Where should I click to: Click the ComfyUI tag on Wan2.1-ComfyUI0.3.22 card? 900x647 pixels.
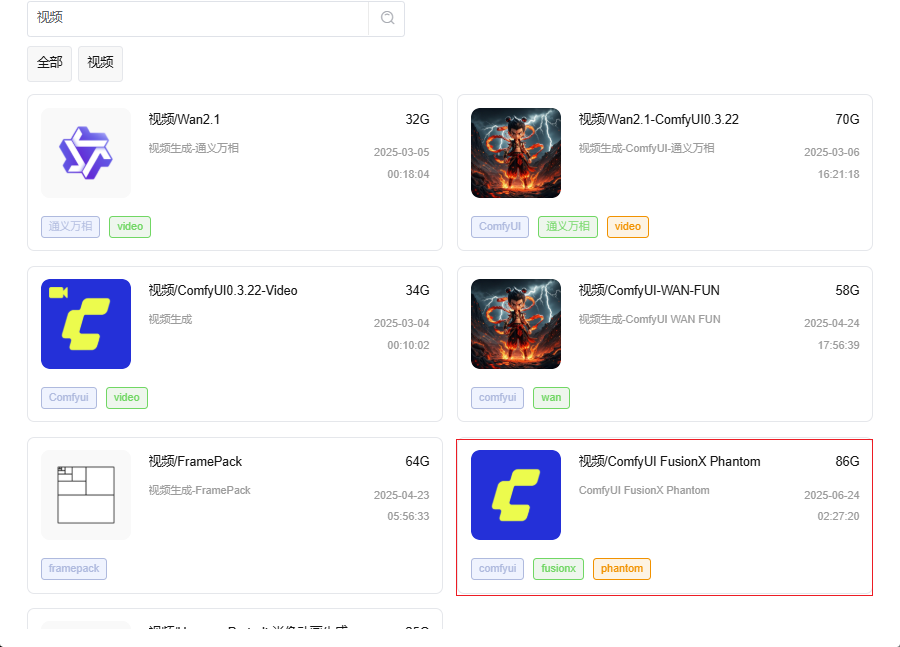point(500,227)
